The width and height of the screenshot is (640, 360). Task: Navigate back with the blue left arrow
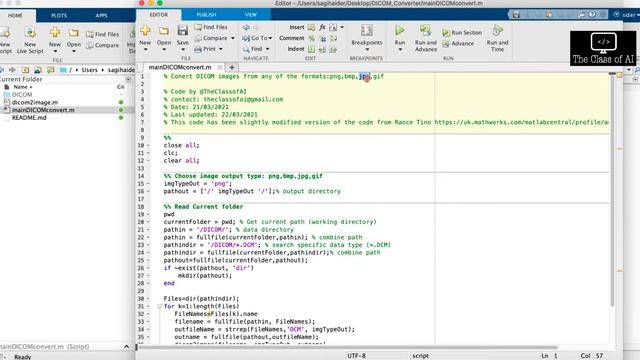(x=246, y=27)
